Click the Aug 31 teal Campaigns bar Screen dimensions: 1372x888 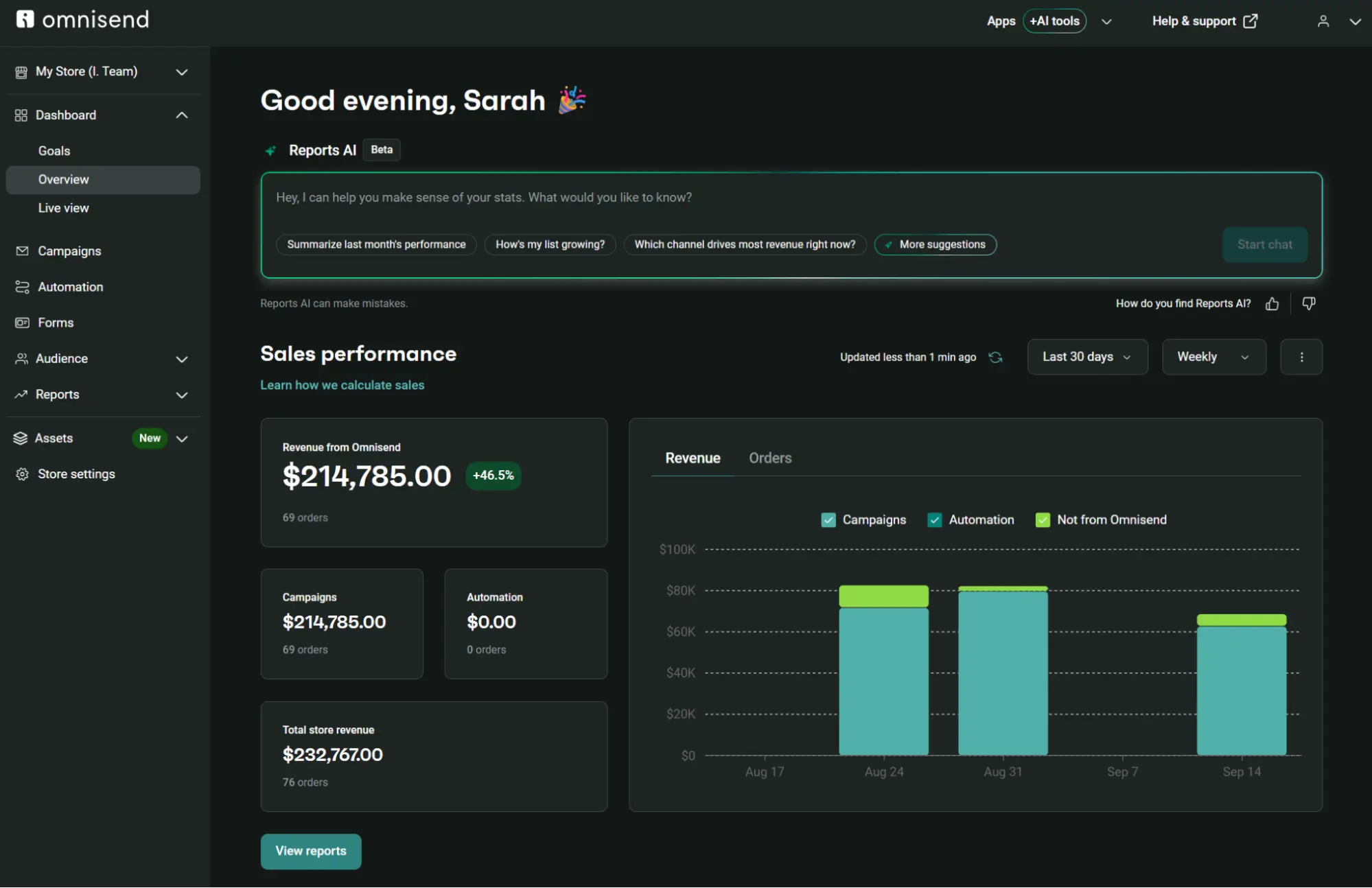(x=1003, y=673)
